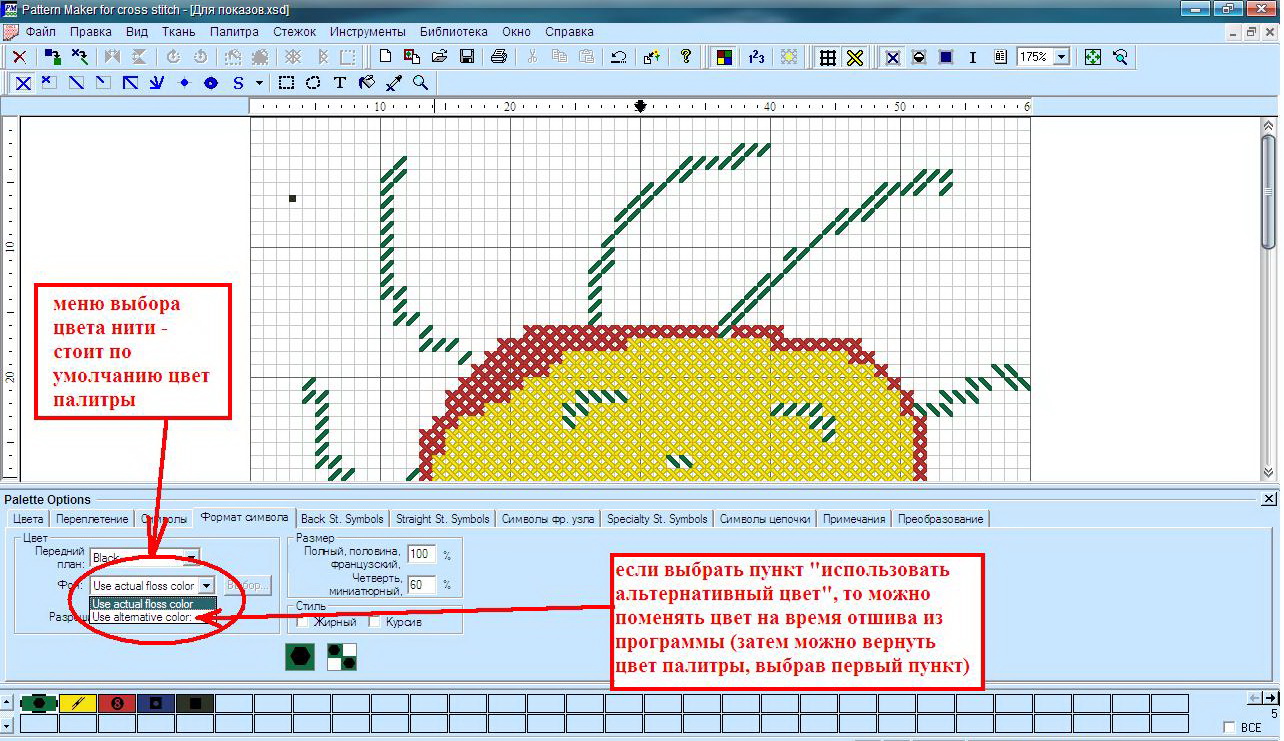The width and height of the screenshot is (1284, 741).
Task: Click the full stitch size percent field
Action: (x=421, y=554)
